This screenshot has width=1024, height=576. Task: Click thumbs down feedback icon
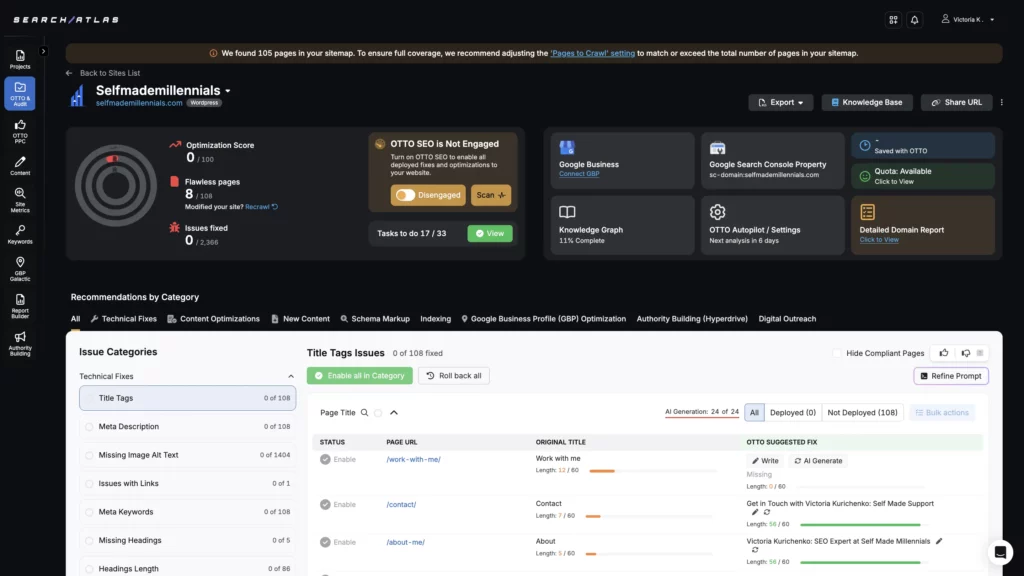(965, 353)
